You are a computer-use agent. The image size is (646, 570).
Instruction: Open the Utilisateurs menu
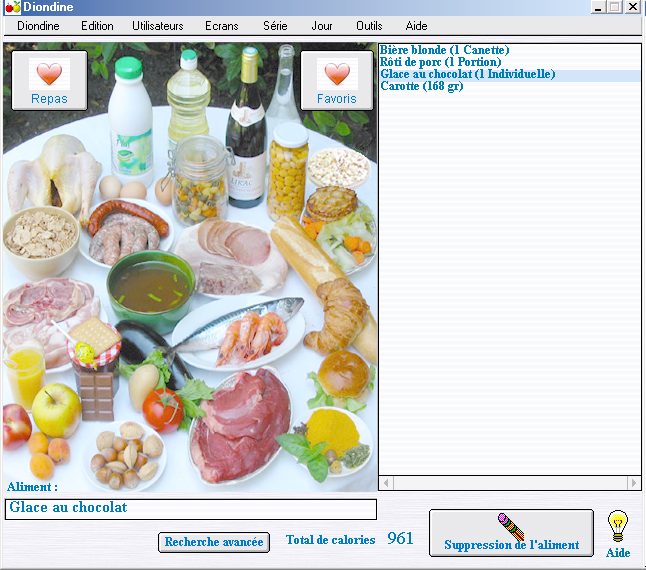pyautogui.click(x=158, y=26)
